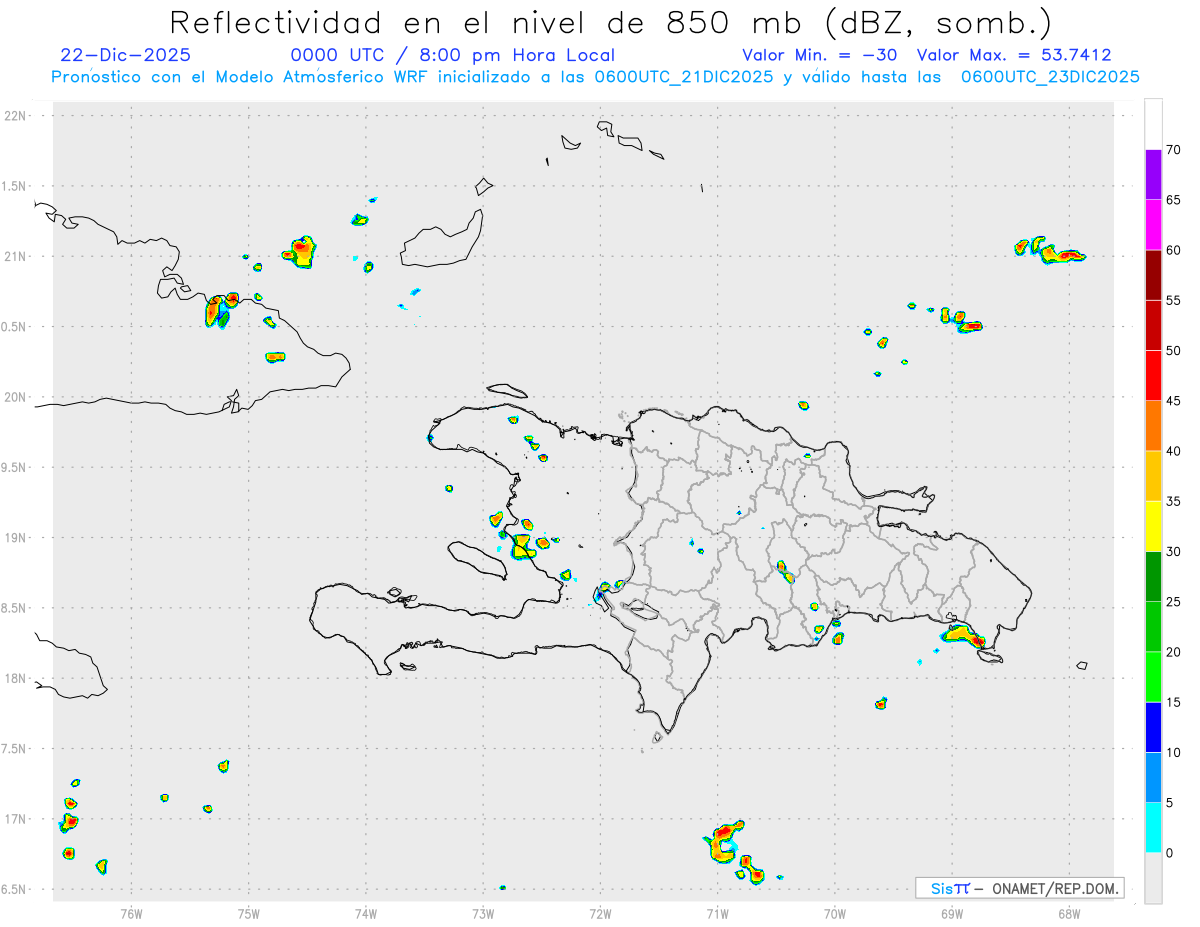Click the '50' label on the colorbar
The width and height of the screenshot is (1200, 927).
coord(1174,351)
